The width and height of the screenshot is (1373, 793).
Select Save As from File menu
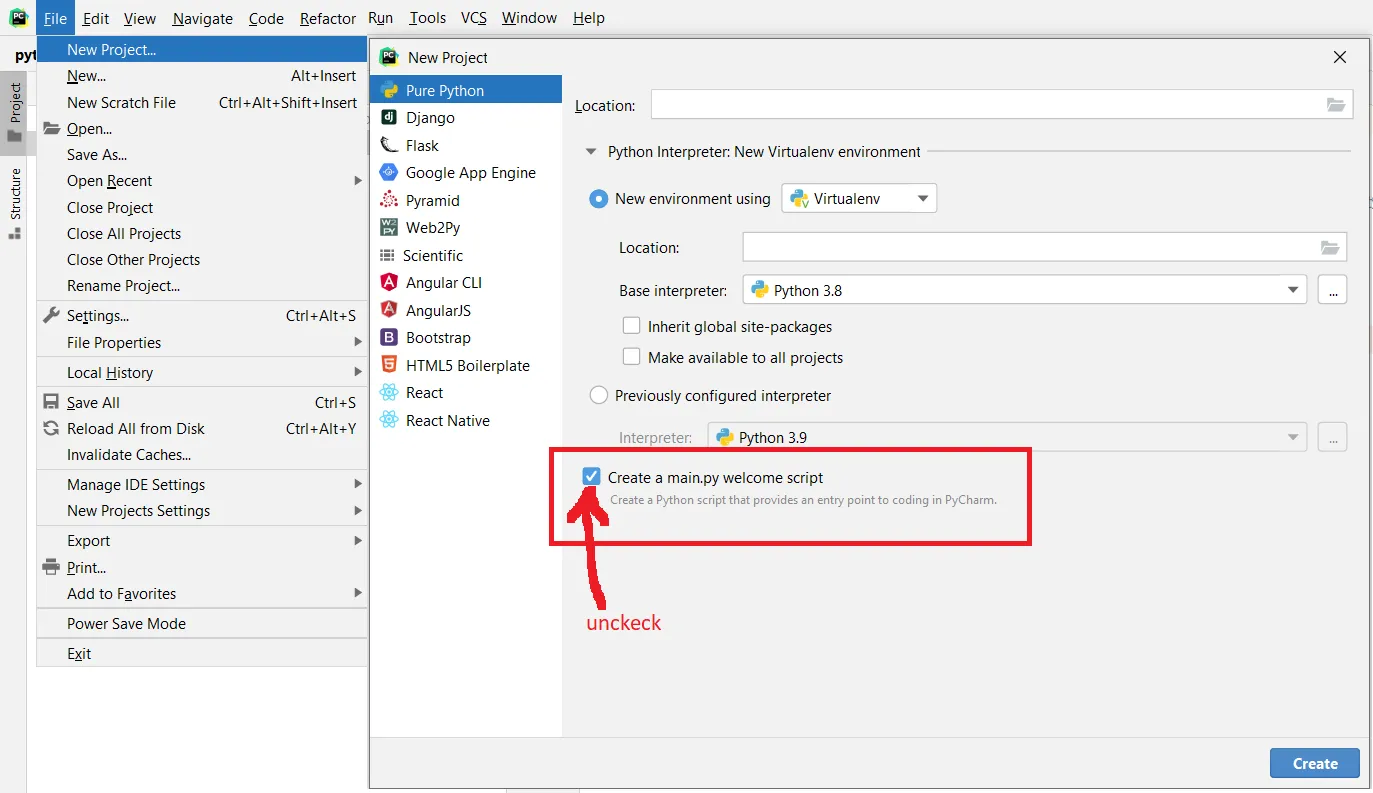coord(202,154)
